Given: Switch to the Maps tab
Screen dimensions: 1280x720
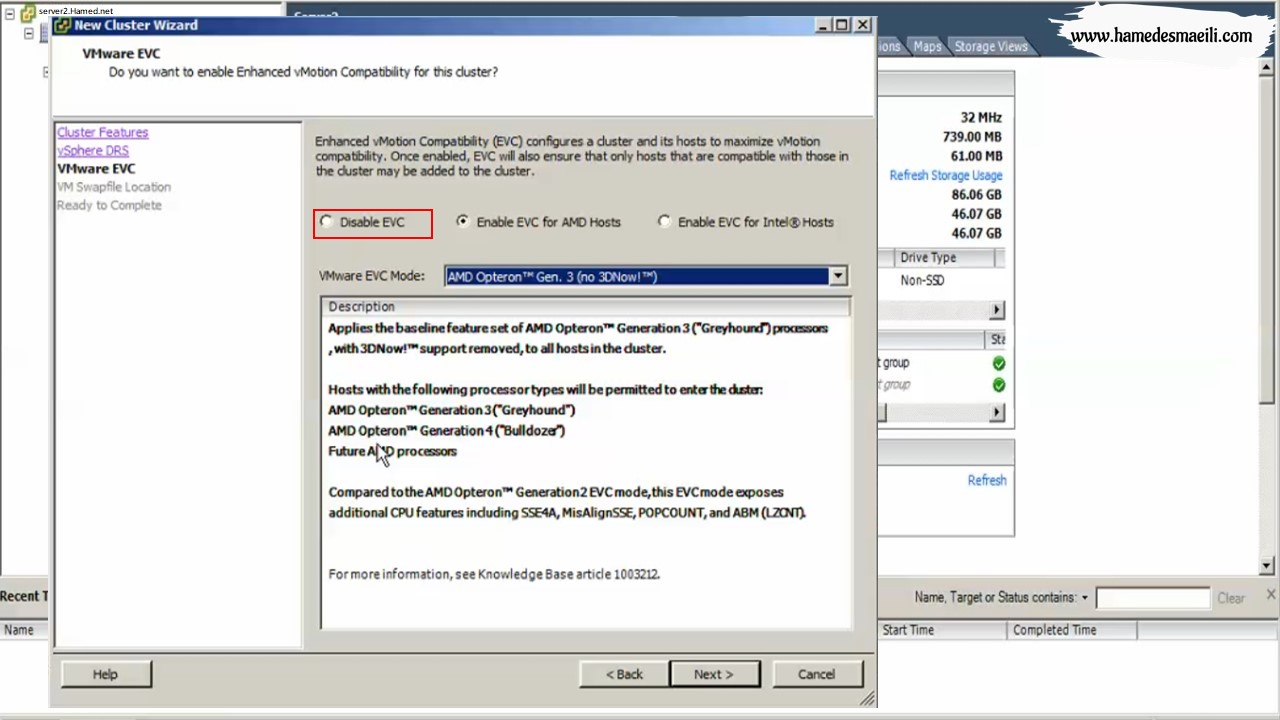Looking at the screenshot, I should pyautogui.click(x=927, y=47).
